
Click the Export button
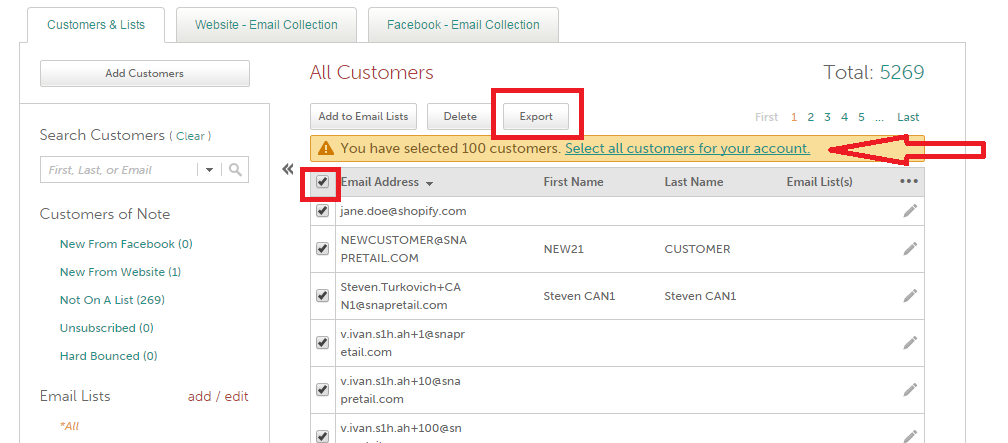[536, 117]
